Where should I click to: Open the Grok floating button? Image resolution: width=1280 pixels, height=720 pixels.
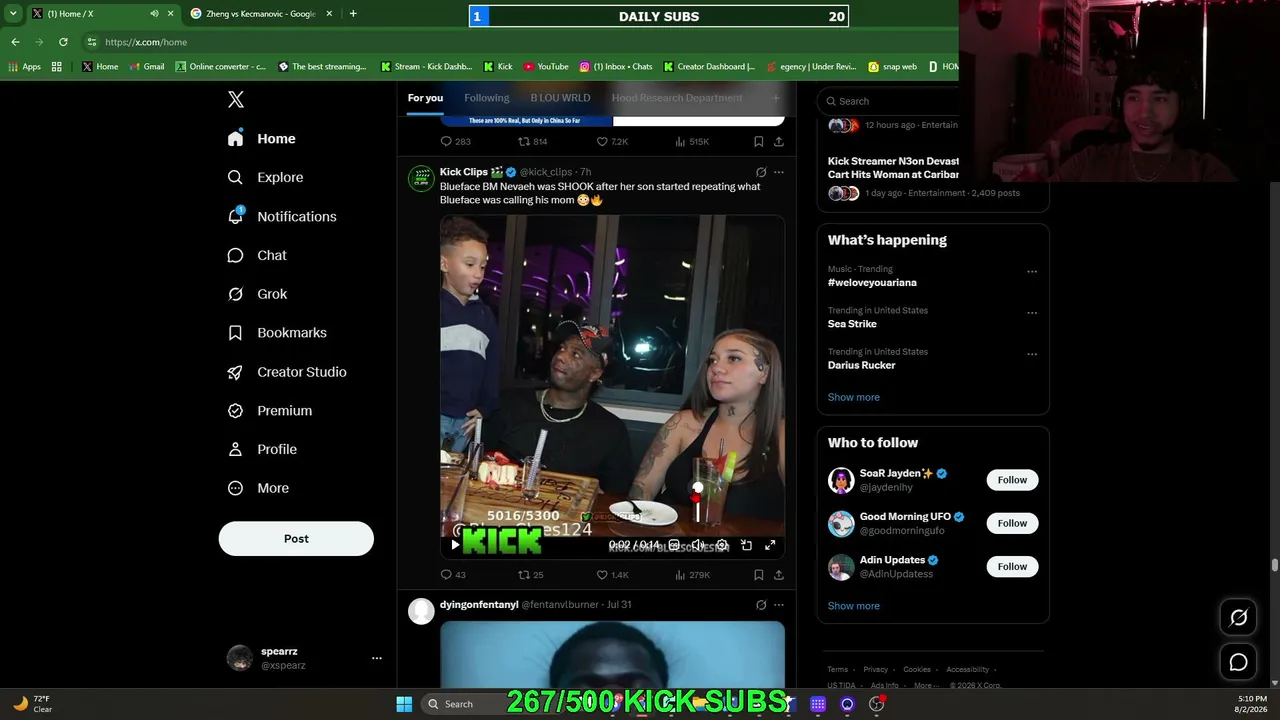1238,618
